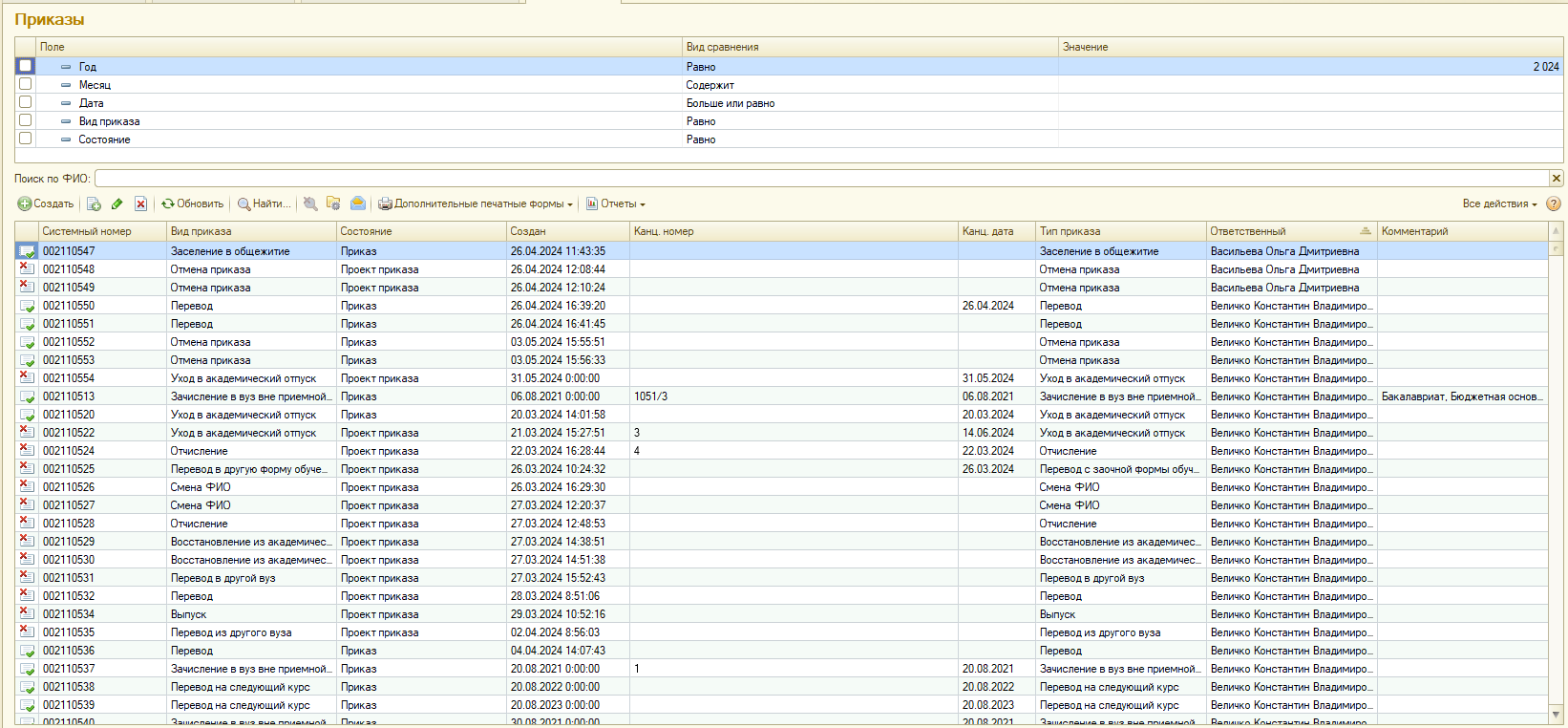Viewport: 1568px width, 728px height.
Task: Click status icon of order 002110550
Action: click(27, 306)
